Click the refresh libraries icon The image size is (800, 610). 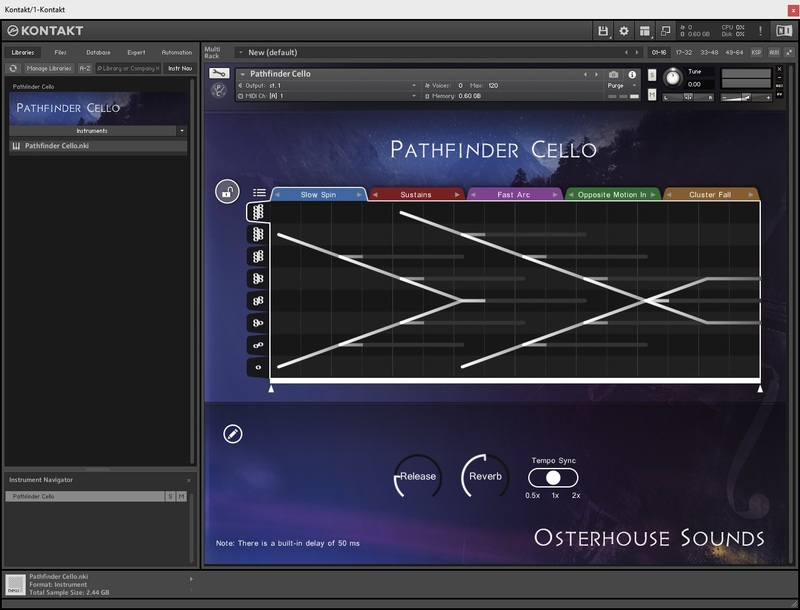(x=13, y=68)
